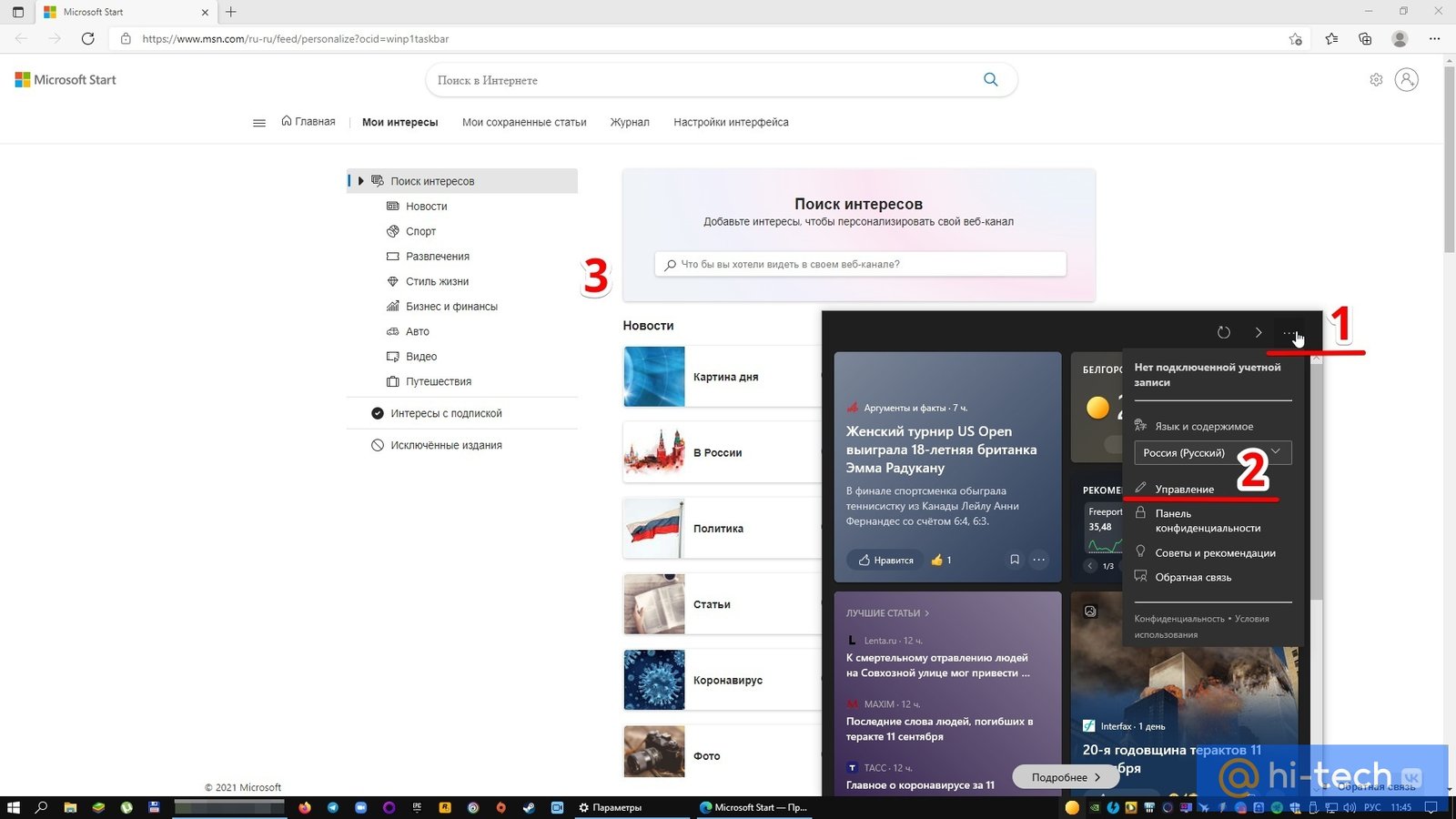Image resolution: width=1456 pixels, height=819 pixels.
Task: Open more options on US Open card
Action: coord(1039,560)
